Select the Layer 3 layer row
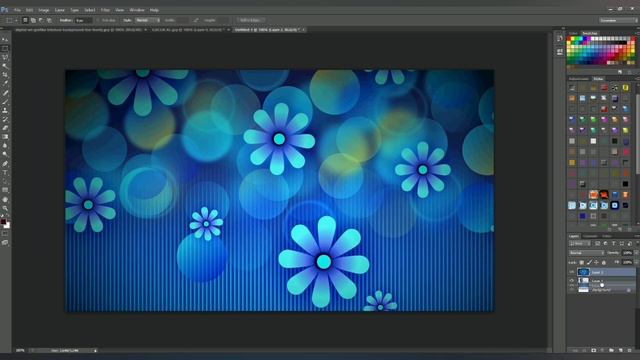Screen dimensions: 640x360 click(601, 272)
